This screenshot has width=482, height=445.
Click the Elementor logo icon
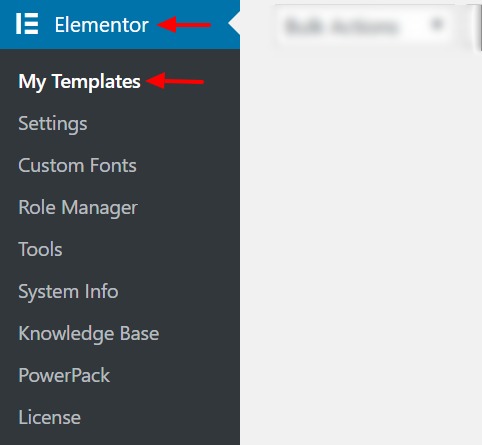click(x=27, y=24)
